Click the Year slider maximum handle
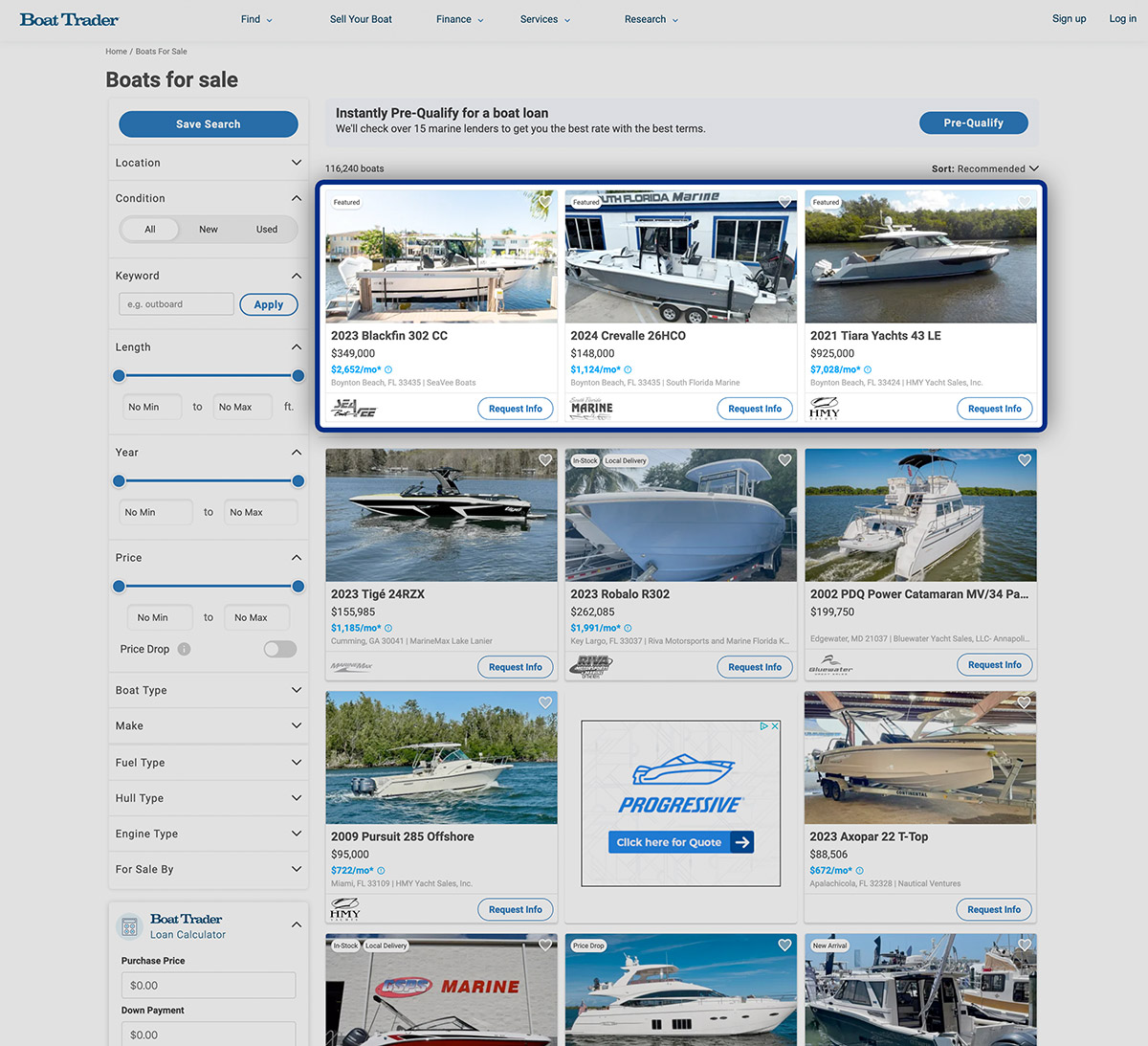Image resolution: width=1148 pixels, height=1046 pixels. click(x=298, y=481)
